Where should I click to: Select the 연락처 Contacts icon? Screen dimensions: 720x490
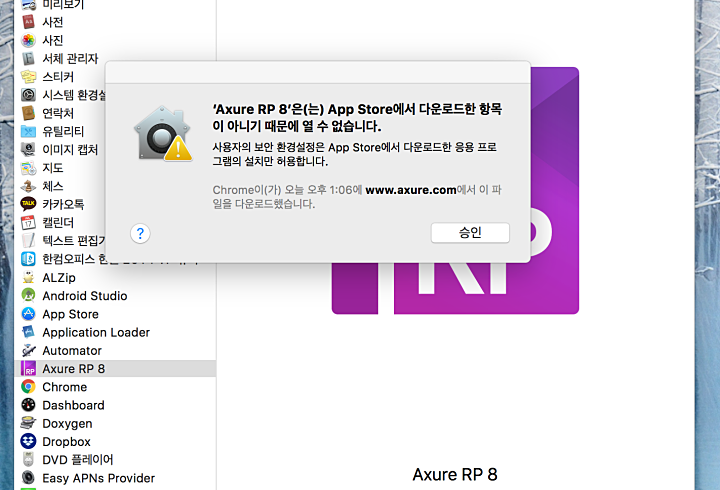[28, 113]
